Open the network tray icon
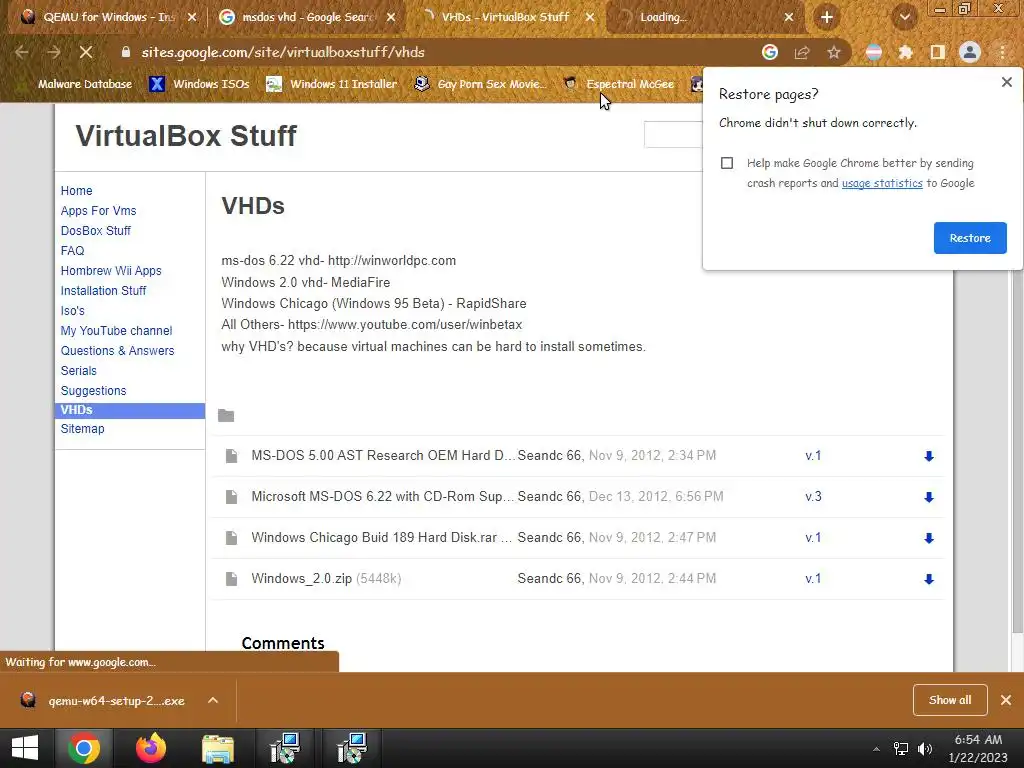Image resolution: width=1024 pixels, height=768 pixels. click(901, 749)
